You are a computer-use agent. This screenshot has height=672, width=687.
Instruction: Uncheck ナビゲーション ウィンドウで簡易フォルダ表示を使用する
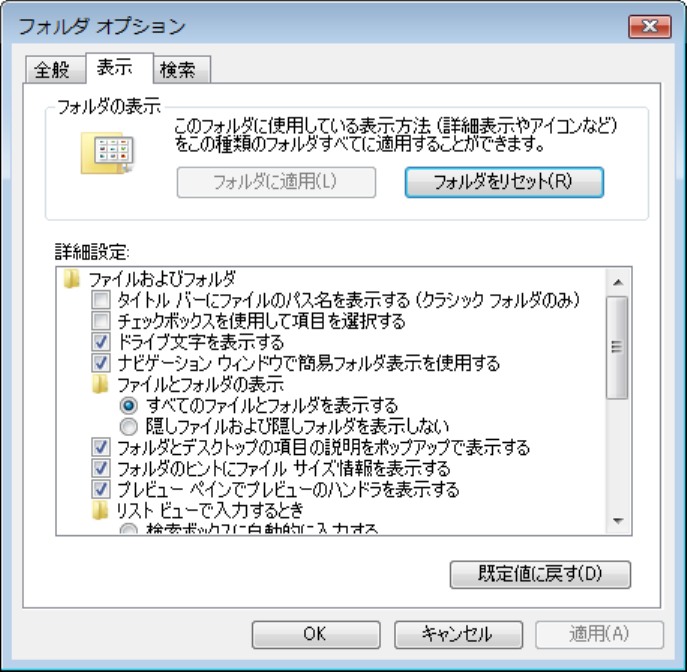click(x=101, y=363)
